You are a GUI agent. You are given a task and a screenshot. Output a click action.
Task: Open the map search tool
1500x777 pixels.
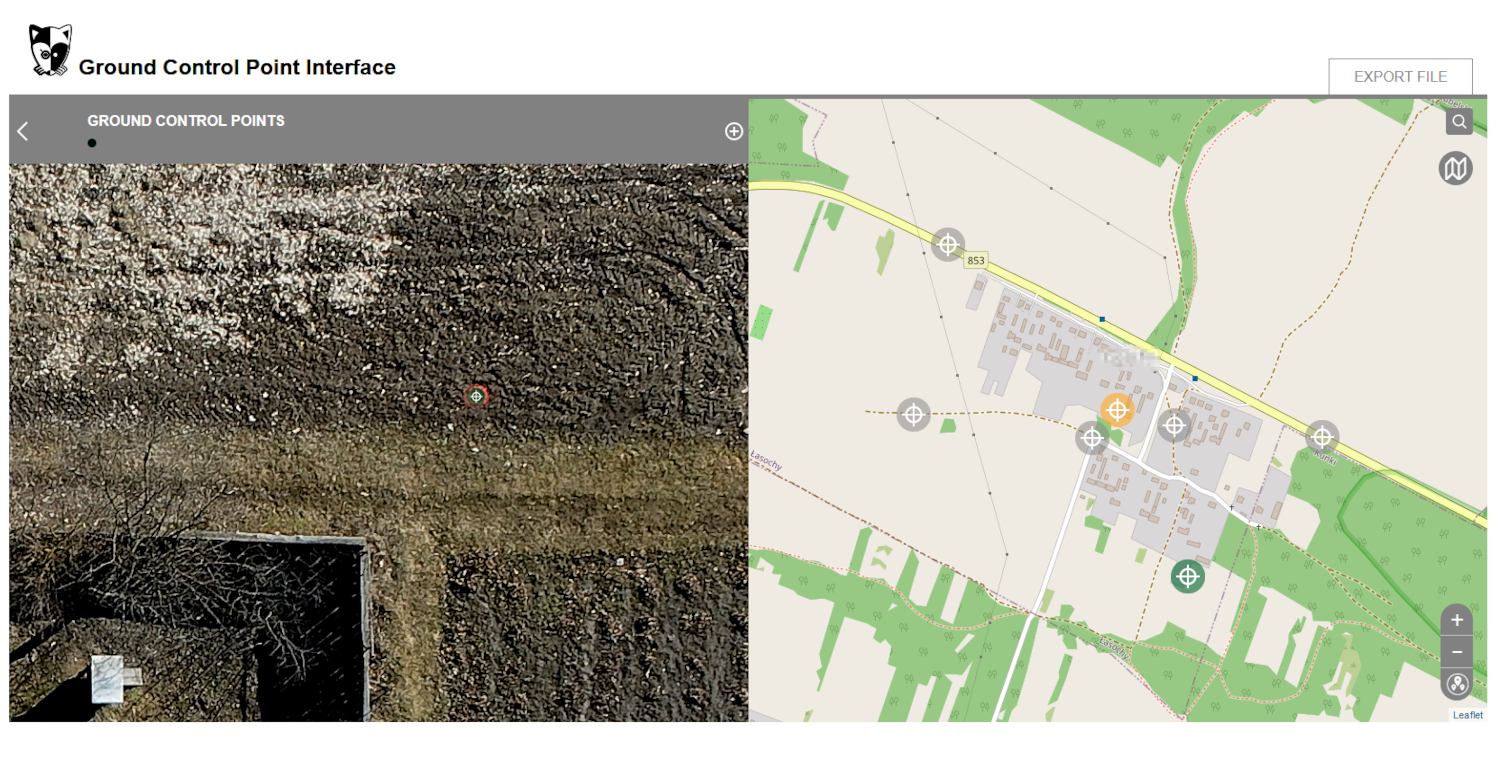point(1459,122)
